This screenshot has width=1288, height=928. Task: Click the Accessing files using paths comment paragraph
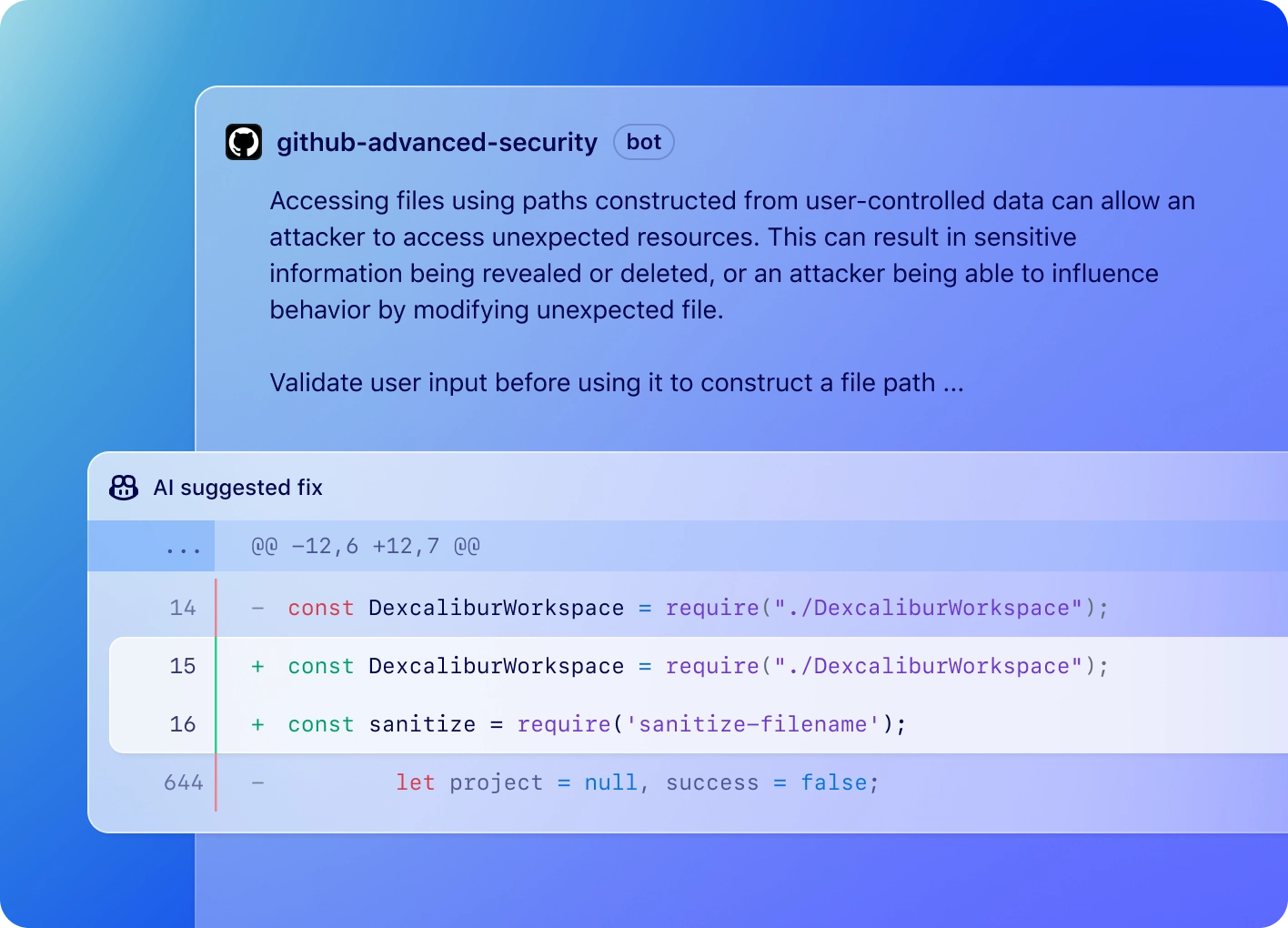coord(731,255)
